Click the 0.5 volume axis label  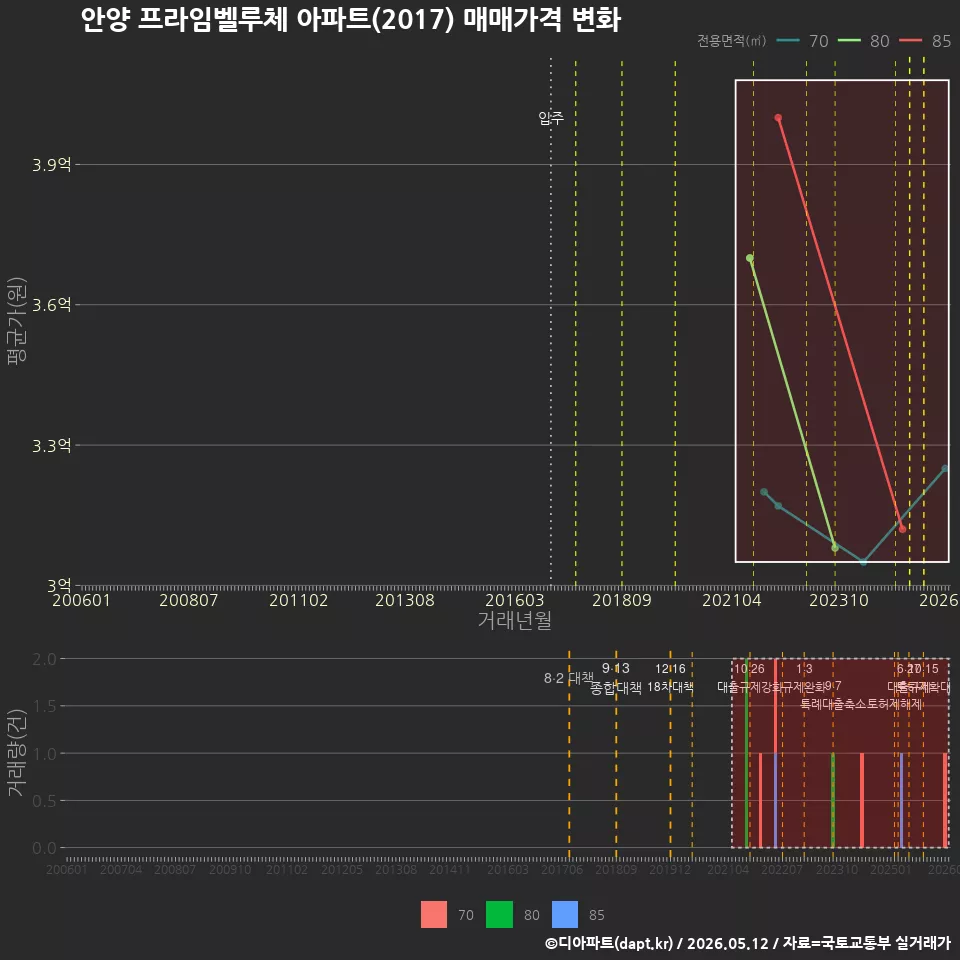click(44, 801)
